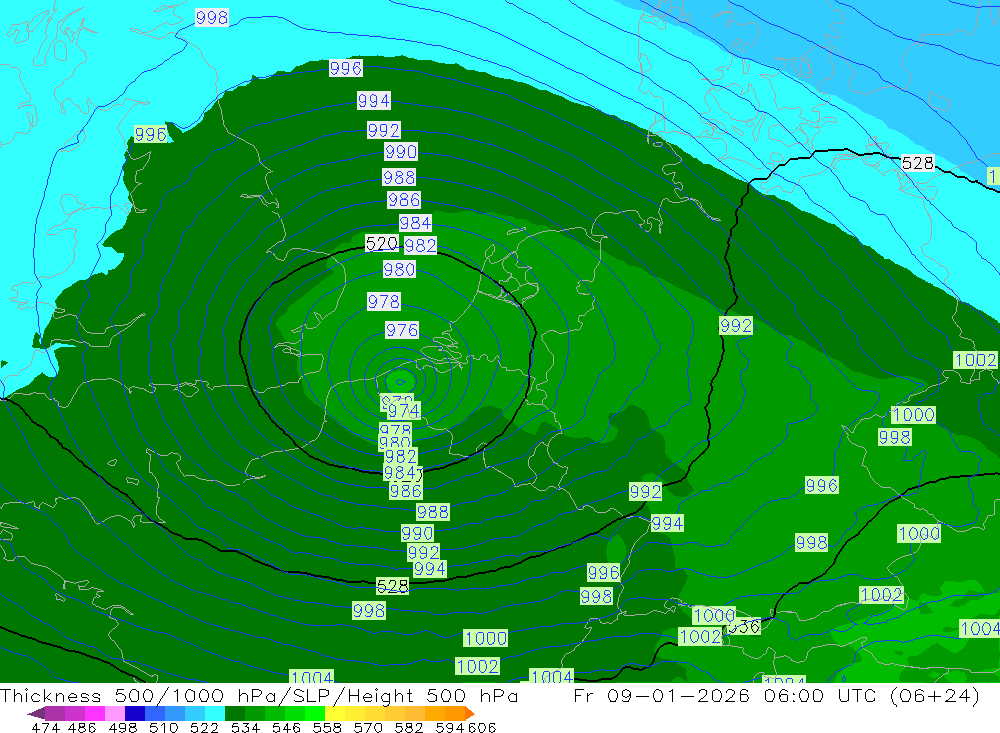Click the purple arrow at legend's left end
Viewport: 1000px width, 733px height.
click(x=36, y=713)
